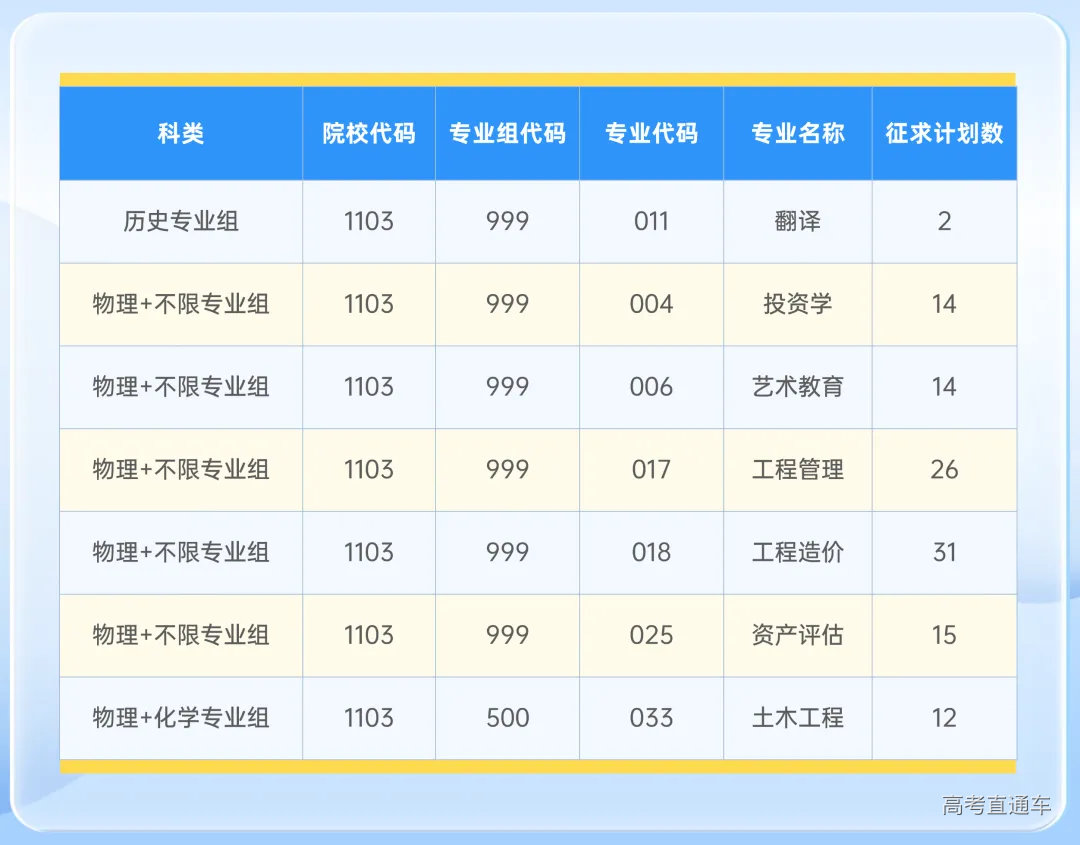Click the 科类 column header
Screen dimensions: 1080x845
click(x=180, y=133)
